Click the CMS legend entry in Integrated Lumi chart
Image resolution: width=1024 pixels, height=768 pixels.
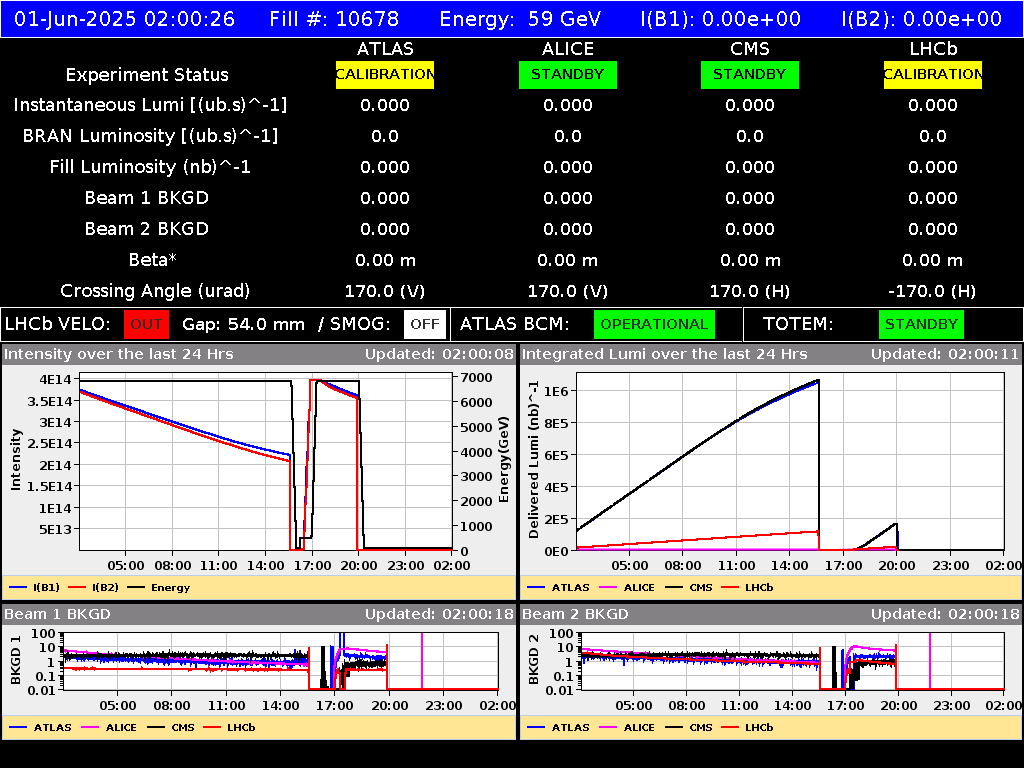(x=689, y=587)
